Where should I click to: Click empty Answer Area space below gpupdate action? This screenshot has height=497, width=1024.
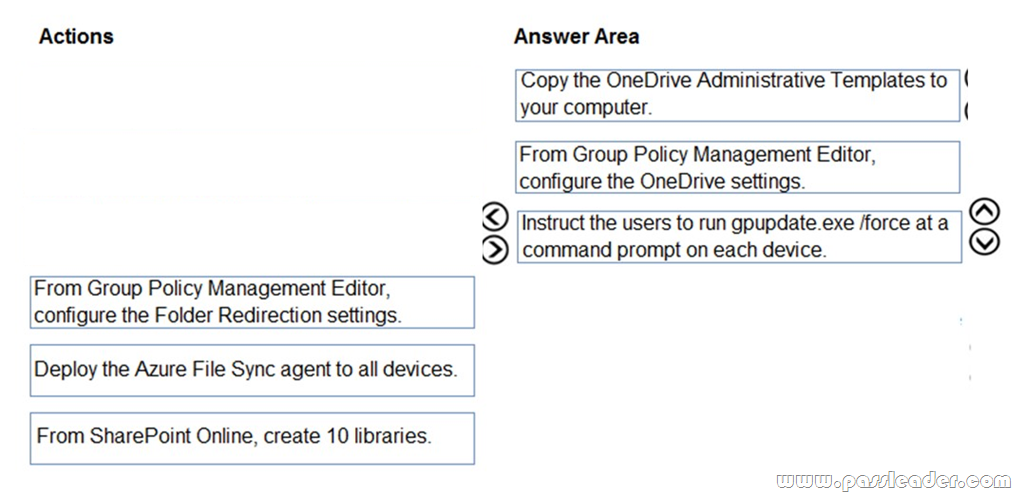tap(738, 366)
